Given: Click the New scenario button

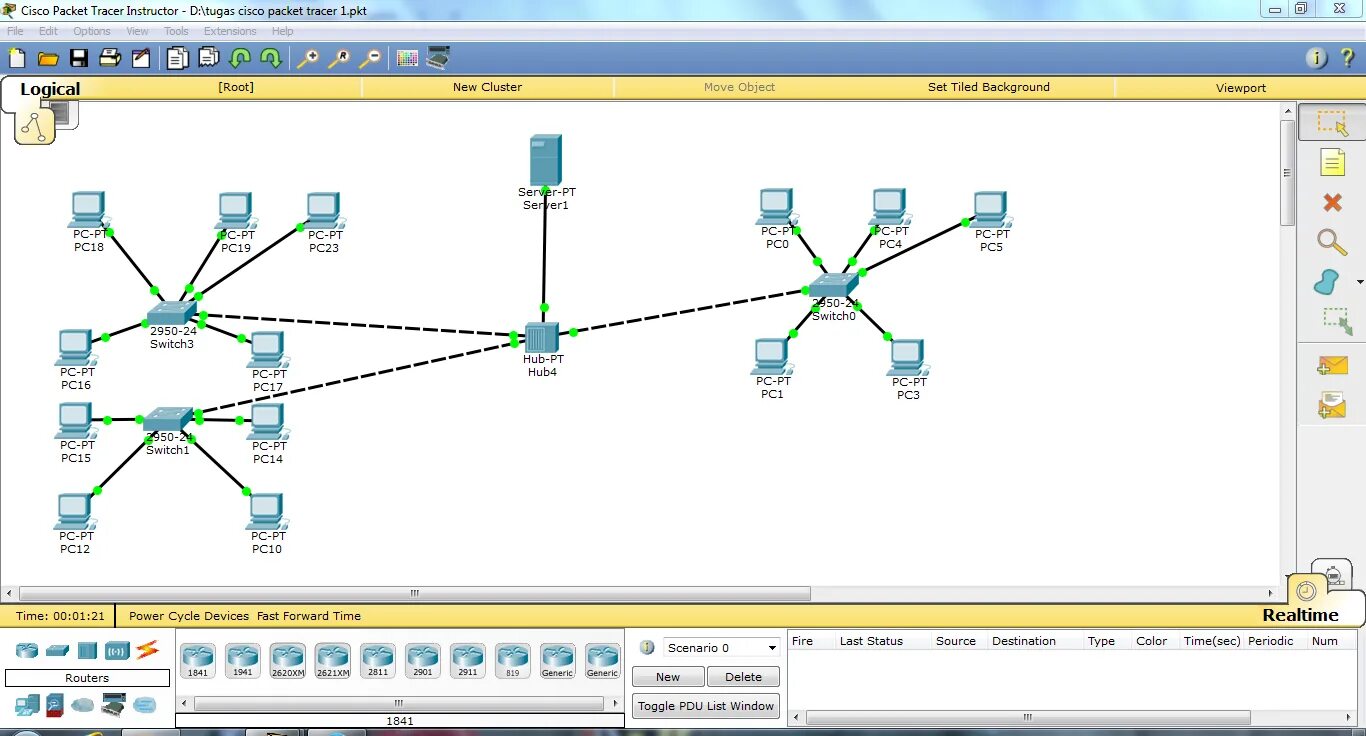Looking at the screenshot, I should [668, 677].
